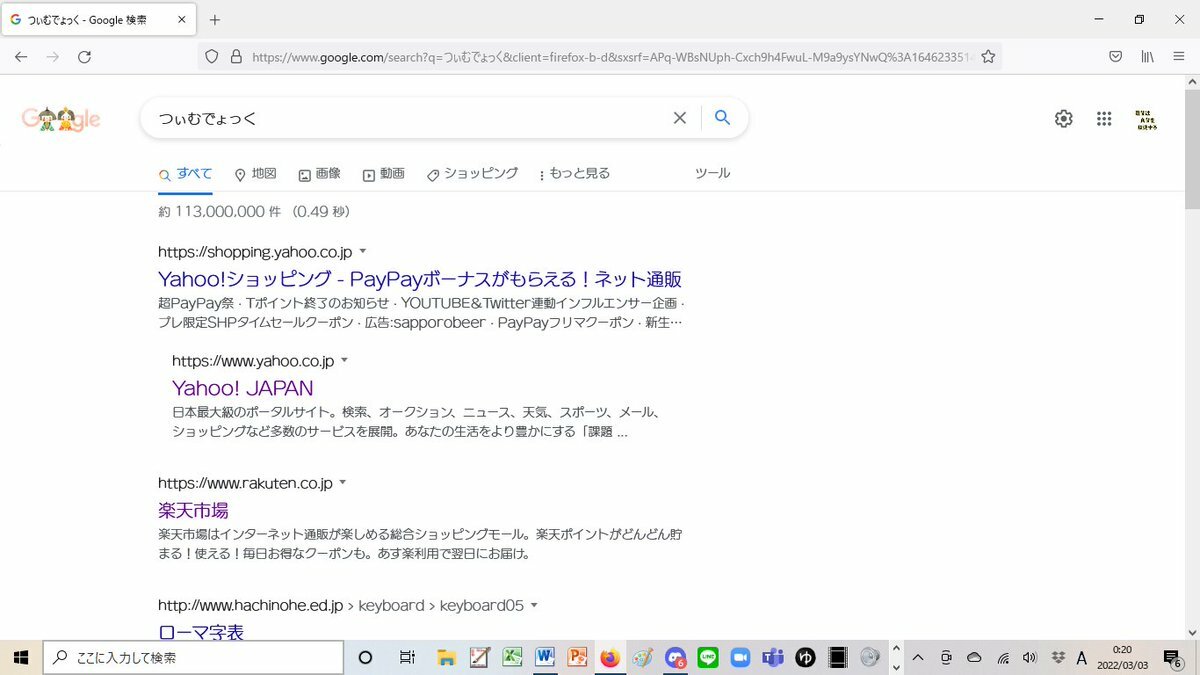
Task: Open the filmstrip video app on the taskbar
Action: 838,657
